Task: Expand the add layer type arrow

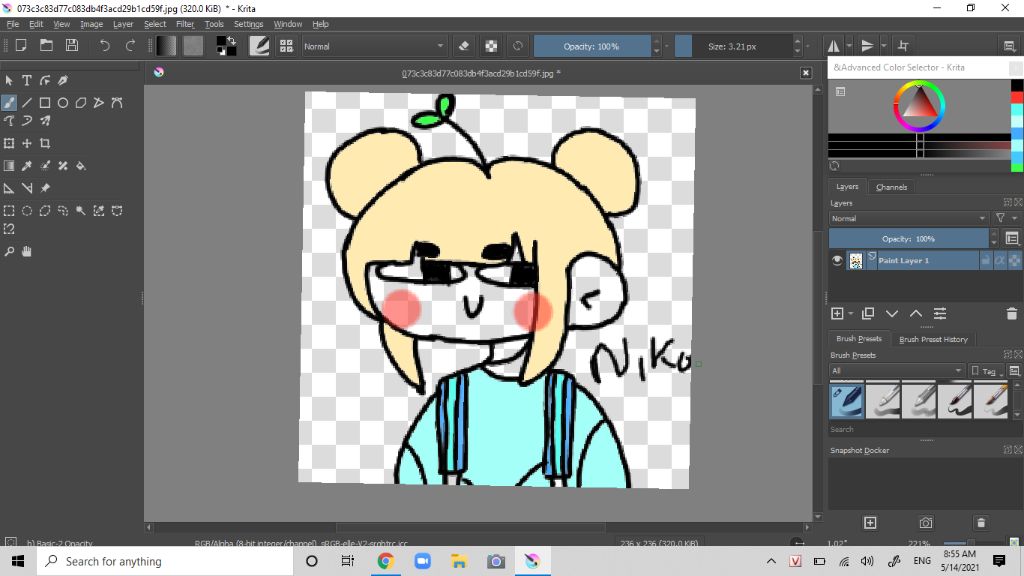Action: [851, 313]
